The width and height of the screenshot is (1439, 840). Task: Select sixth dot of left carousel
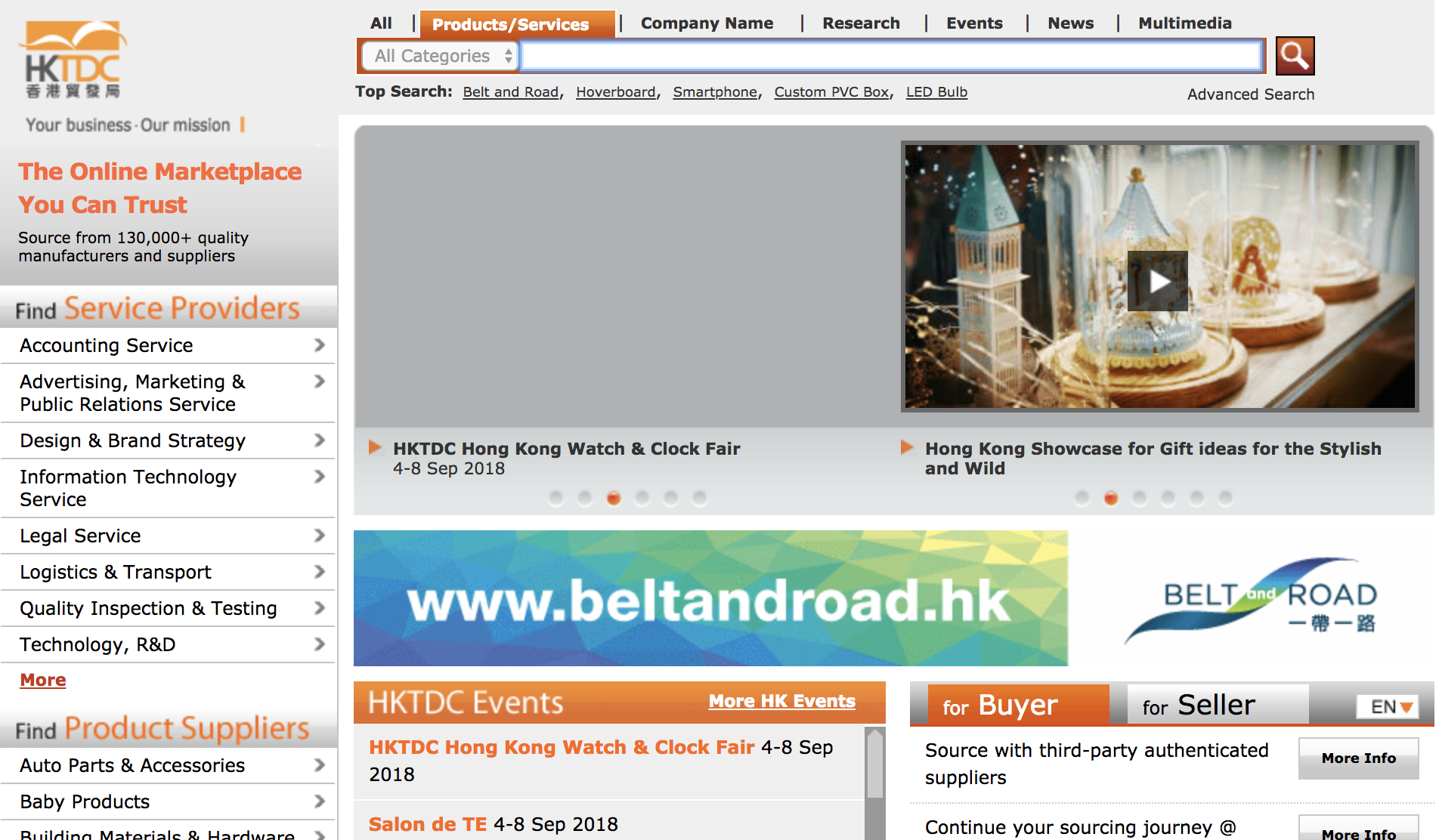click(x=700, y=498)
